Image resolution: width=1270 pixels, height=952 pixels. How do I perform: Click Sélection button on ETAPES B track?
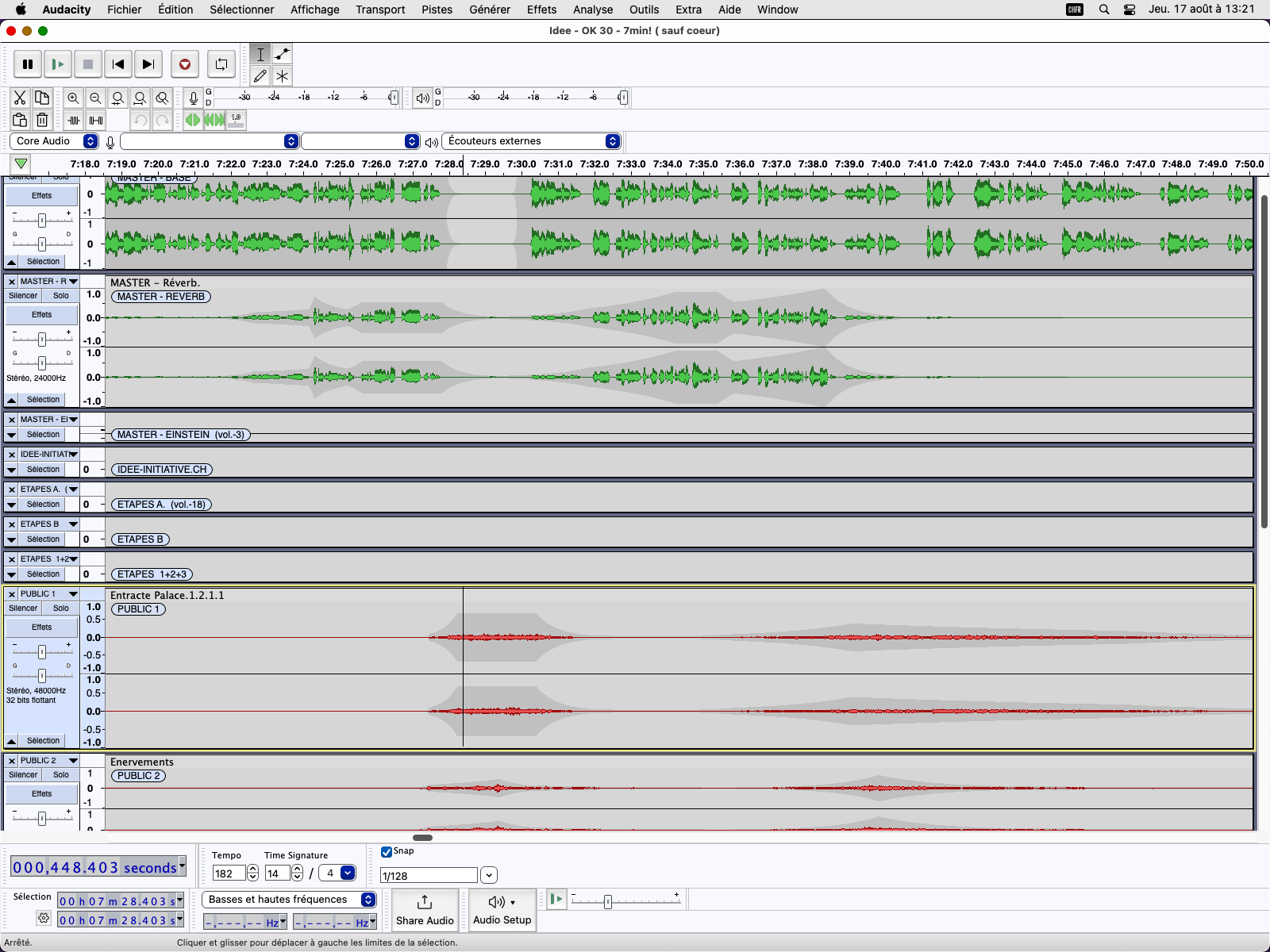[43, 539]
